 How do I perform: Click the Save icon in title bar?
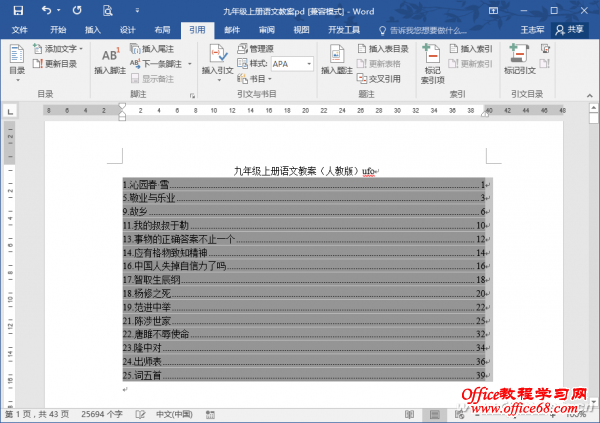tap(18, 11)
